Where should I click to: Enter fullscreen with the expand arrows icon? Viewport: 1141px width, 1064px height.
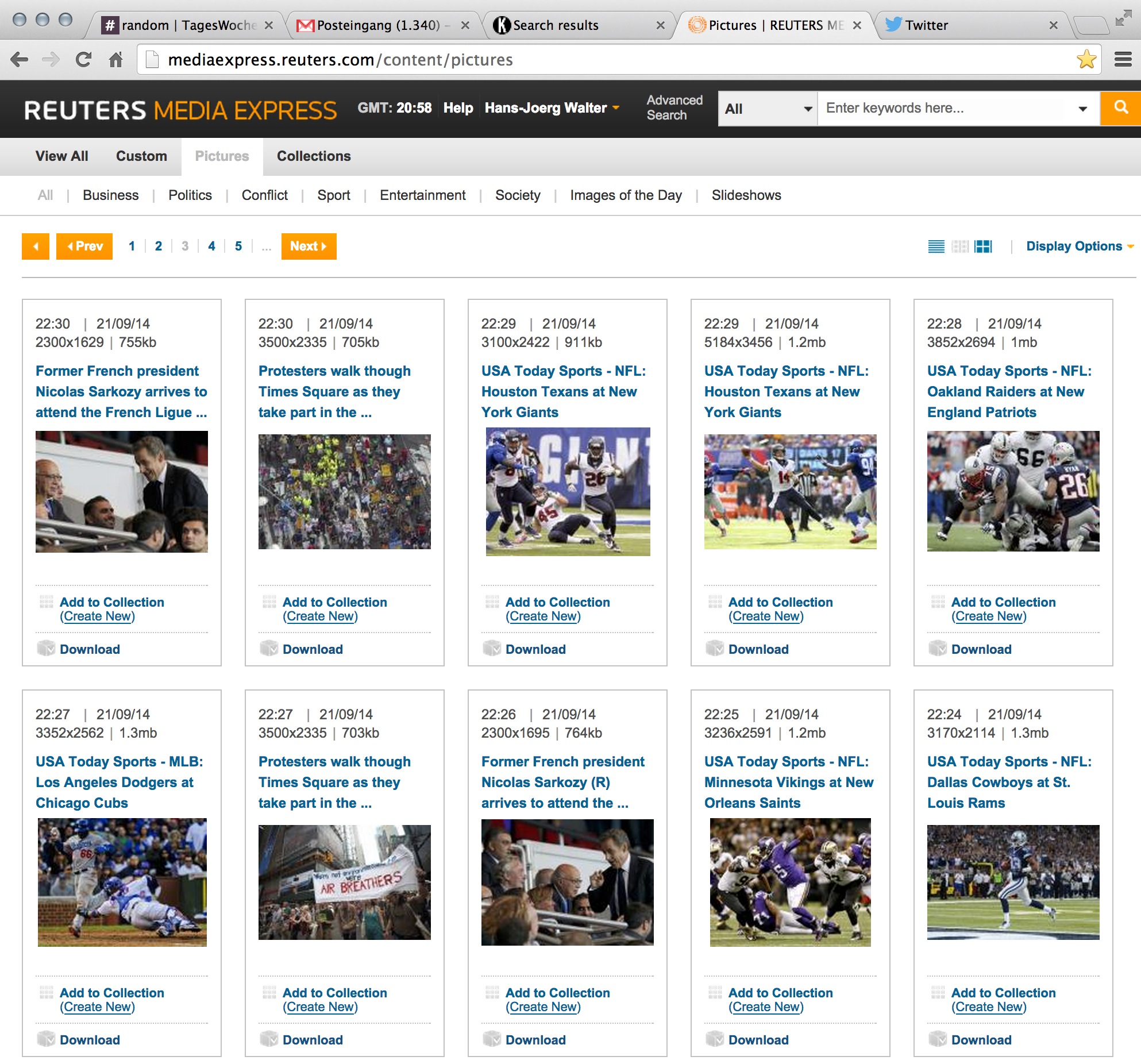(1123, 20)
